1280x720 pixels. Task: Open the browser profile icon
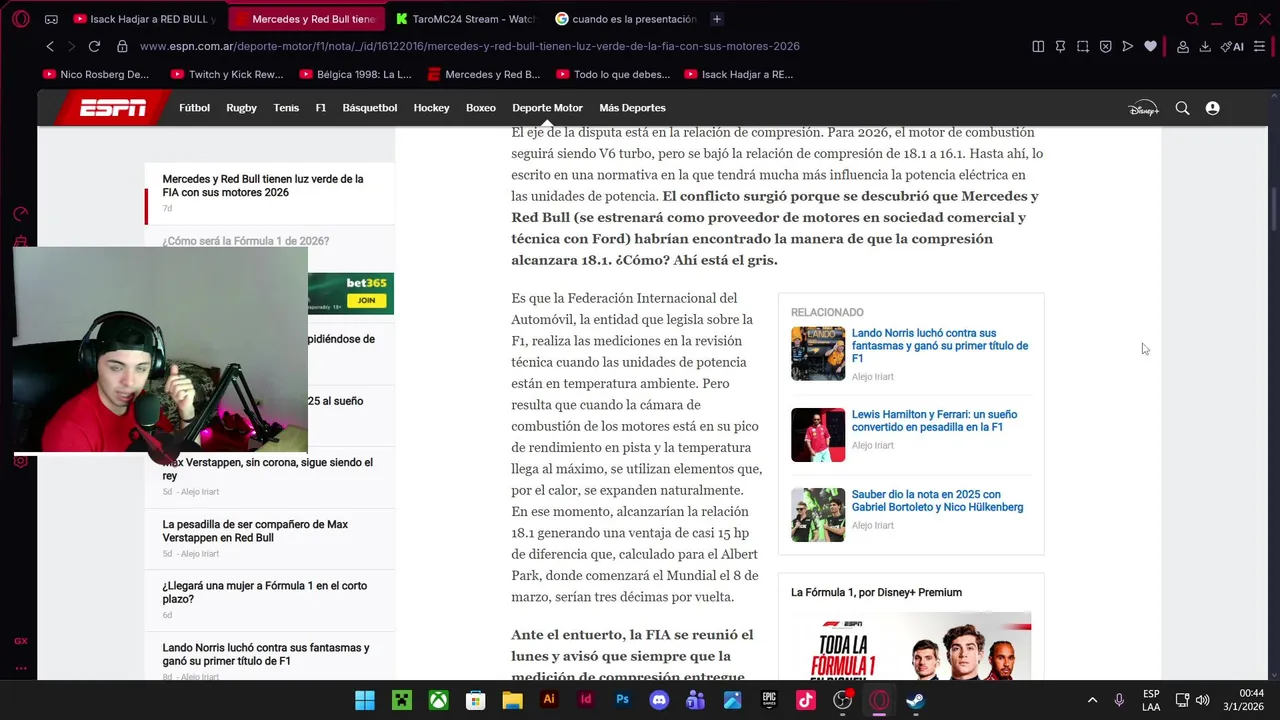[1183, 46]
